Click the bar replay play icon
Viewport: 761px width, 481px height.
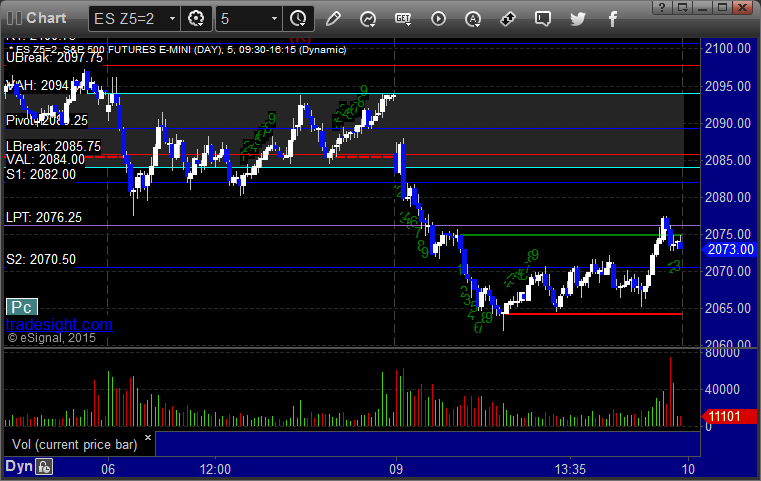(x=438, y=19)
